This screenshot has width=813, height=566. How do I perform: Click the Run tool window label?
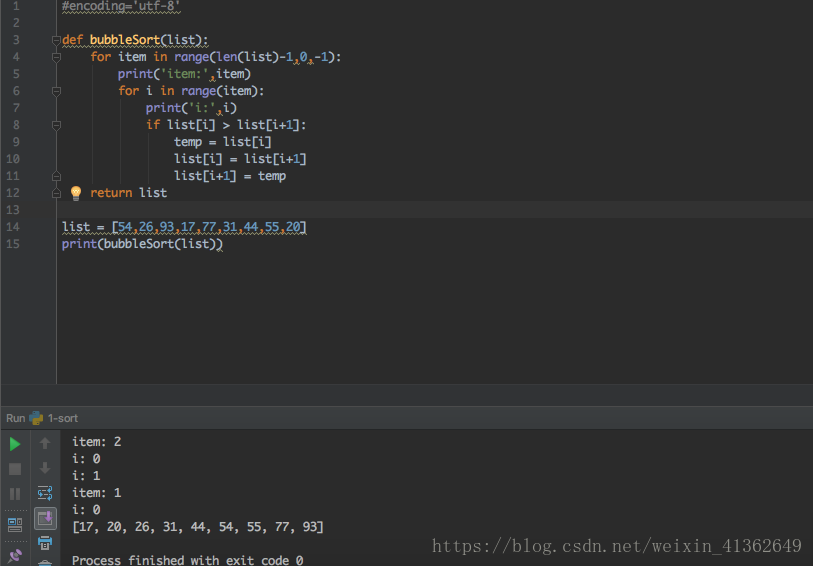click(x=16, y=418)
